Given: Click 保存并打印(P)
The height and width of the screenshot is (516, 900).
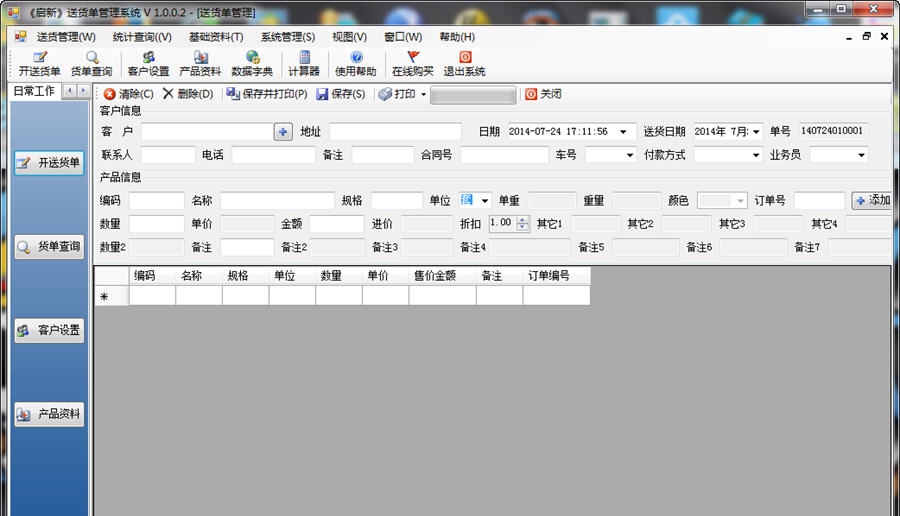Looking at the screenshot, I should pyautogui.click(x=267, y=94).
